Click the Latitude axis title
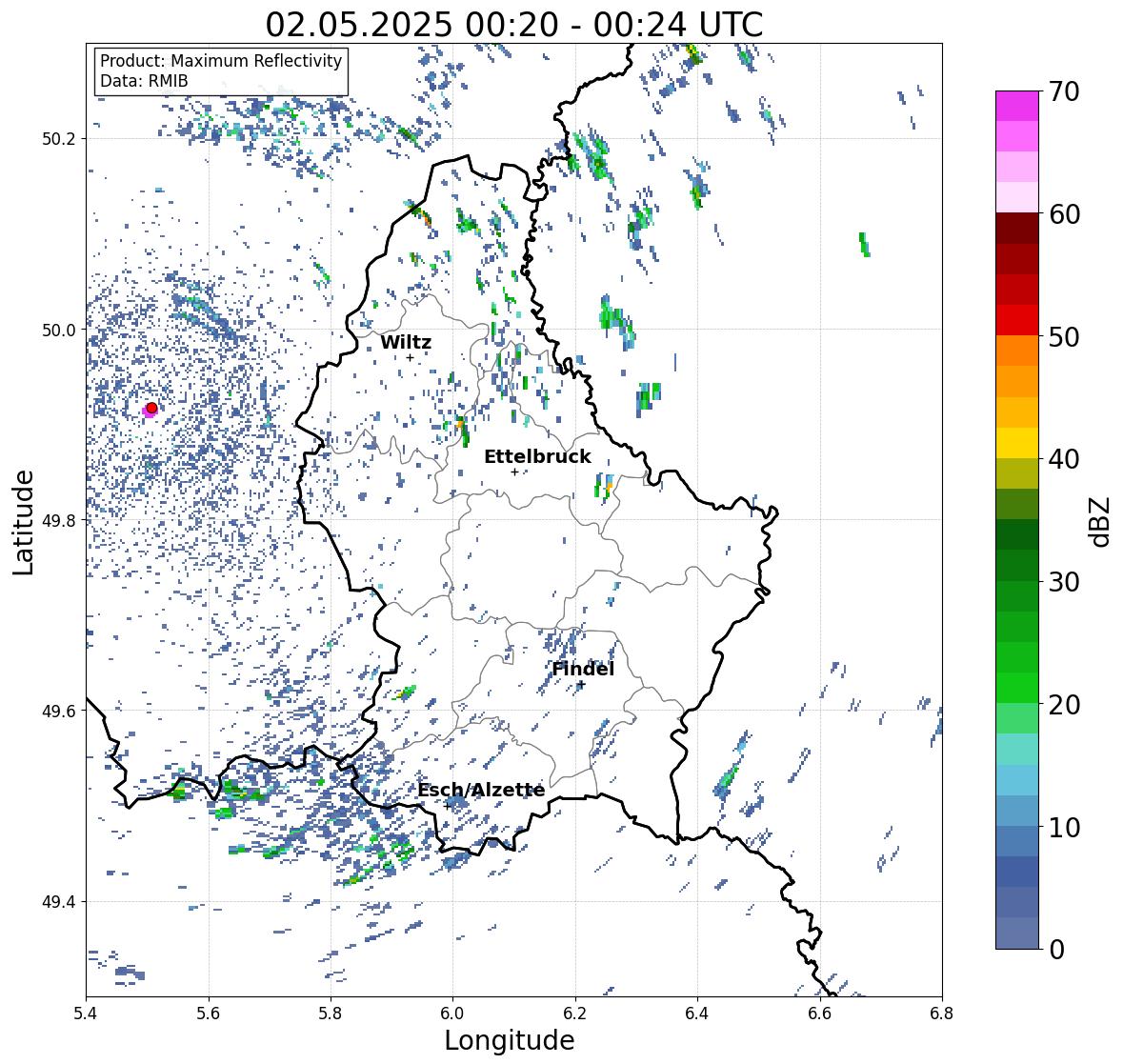 pos(23,522)
